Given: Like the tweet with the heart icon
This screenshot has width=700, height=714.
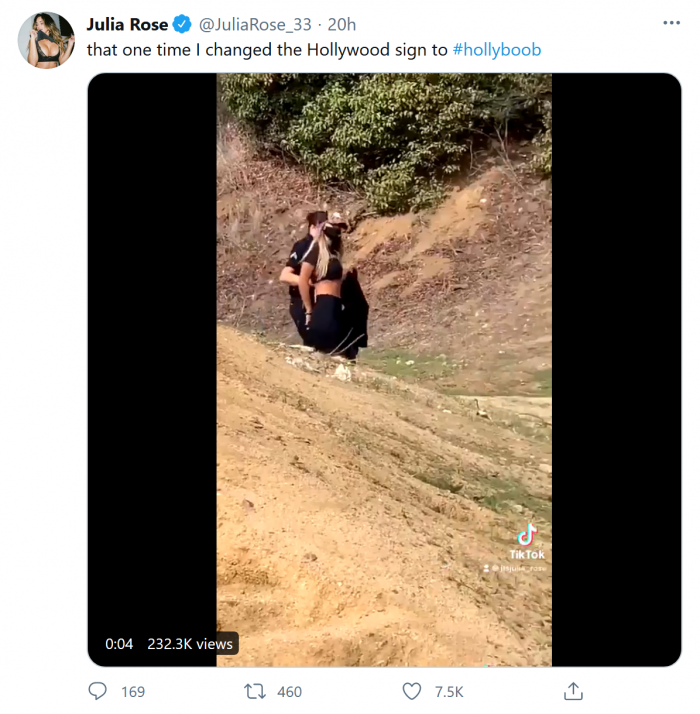Looking at the screenshot, I should click(x=411, y=691).
